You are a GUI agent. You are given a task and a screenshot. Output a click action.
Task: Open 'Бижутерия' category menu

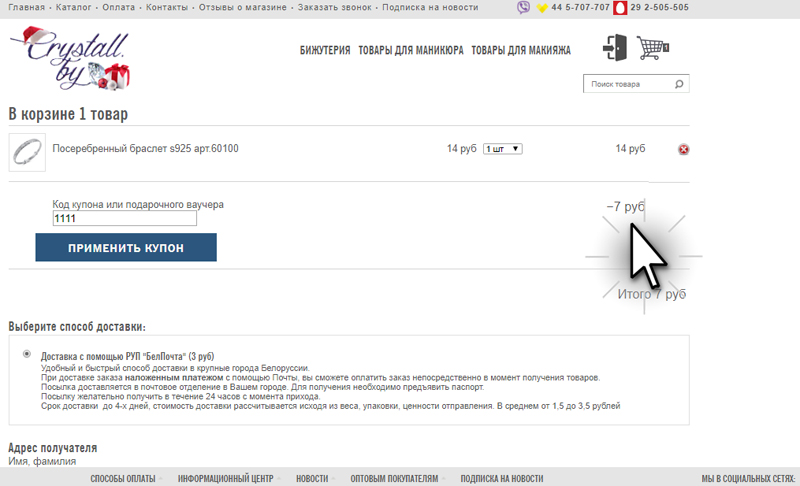(324, 50)
